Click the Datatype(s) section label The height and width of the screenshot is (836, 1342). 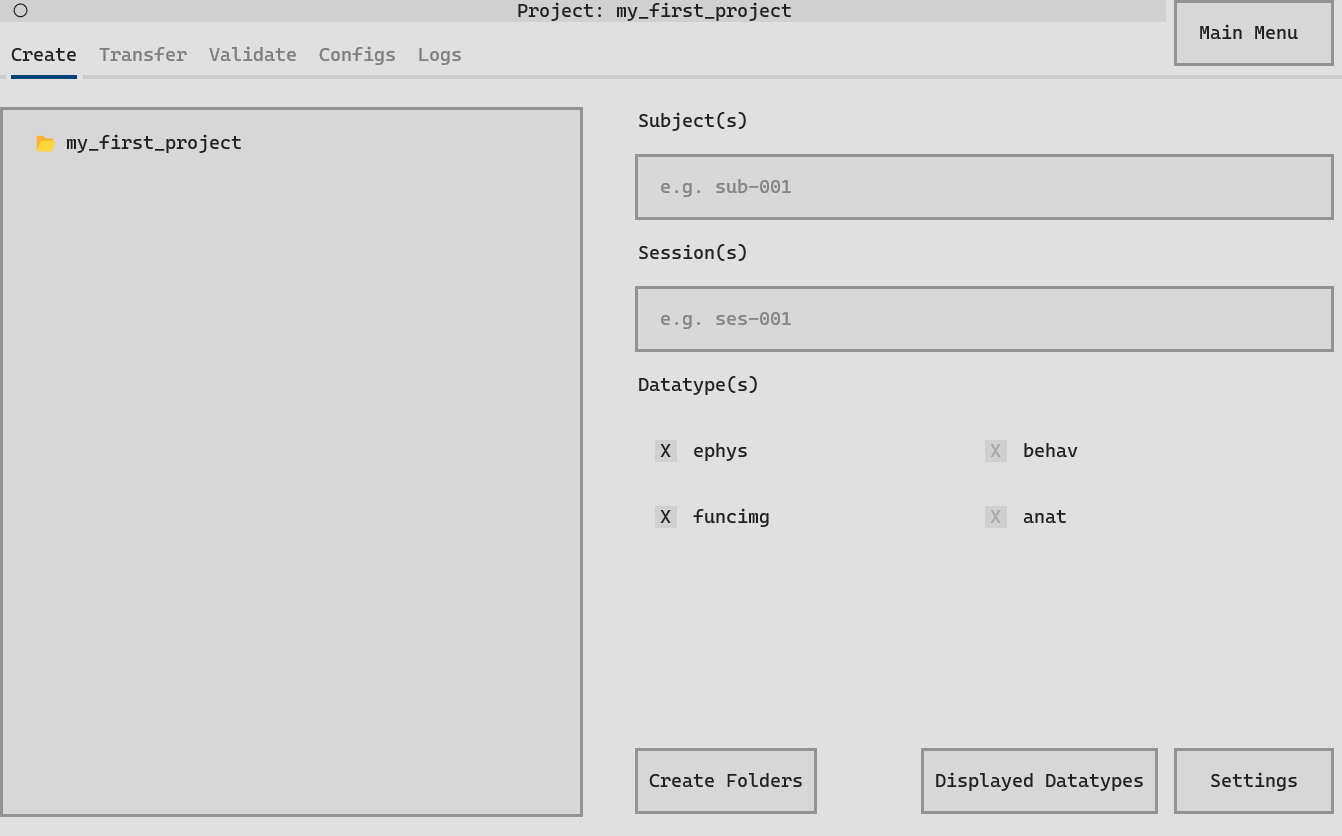pos(698,385)
